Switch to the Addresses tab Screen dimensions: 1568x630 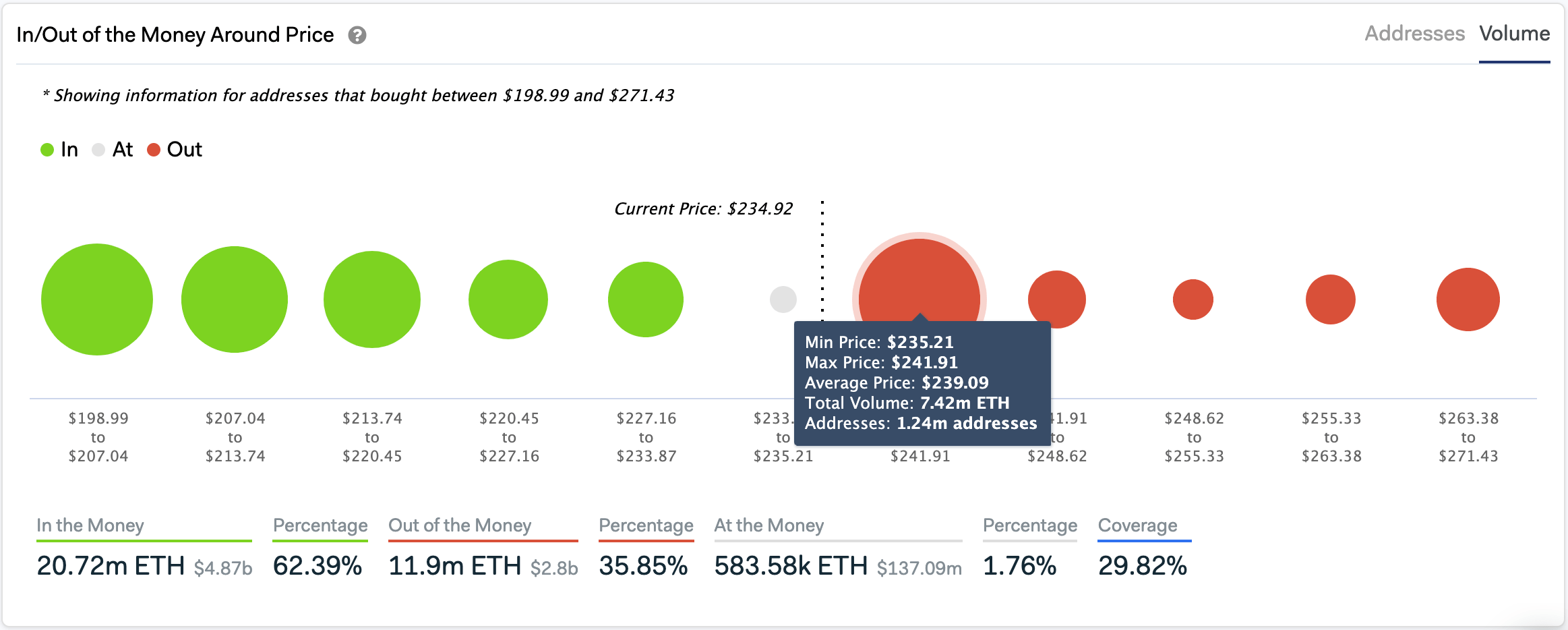point(1414,34)
